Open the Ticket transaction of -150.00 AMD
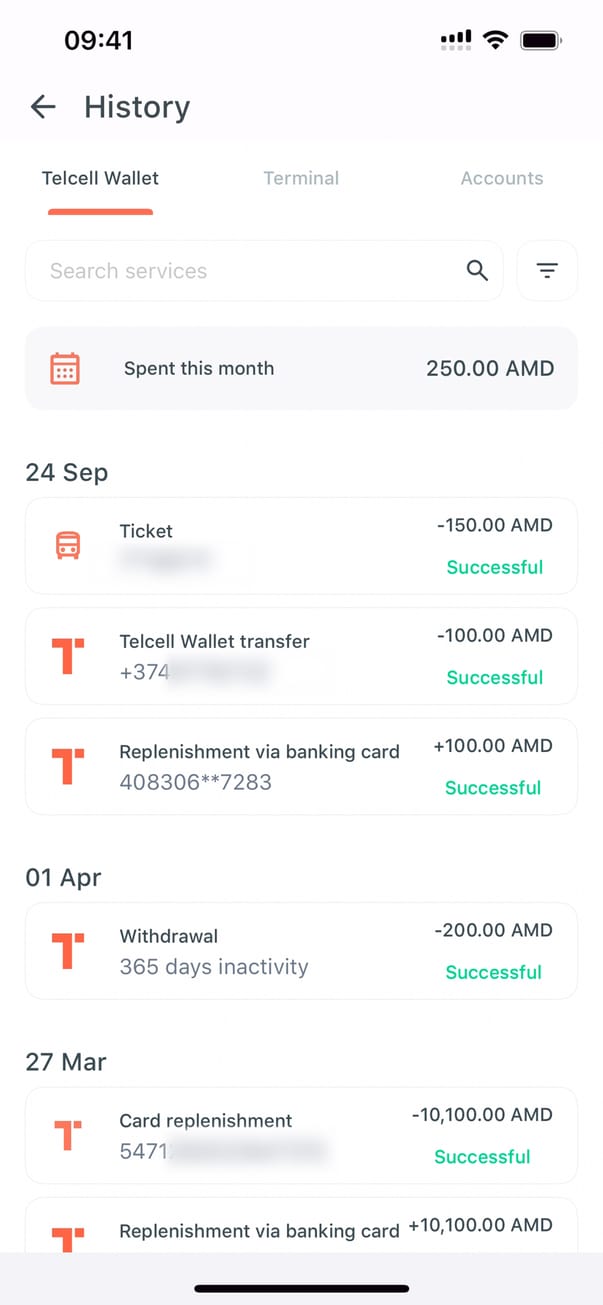This screenshot has height=1305, width=603. tap(301, 546)
